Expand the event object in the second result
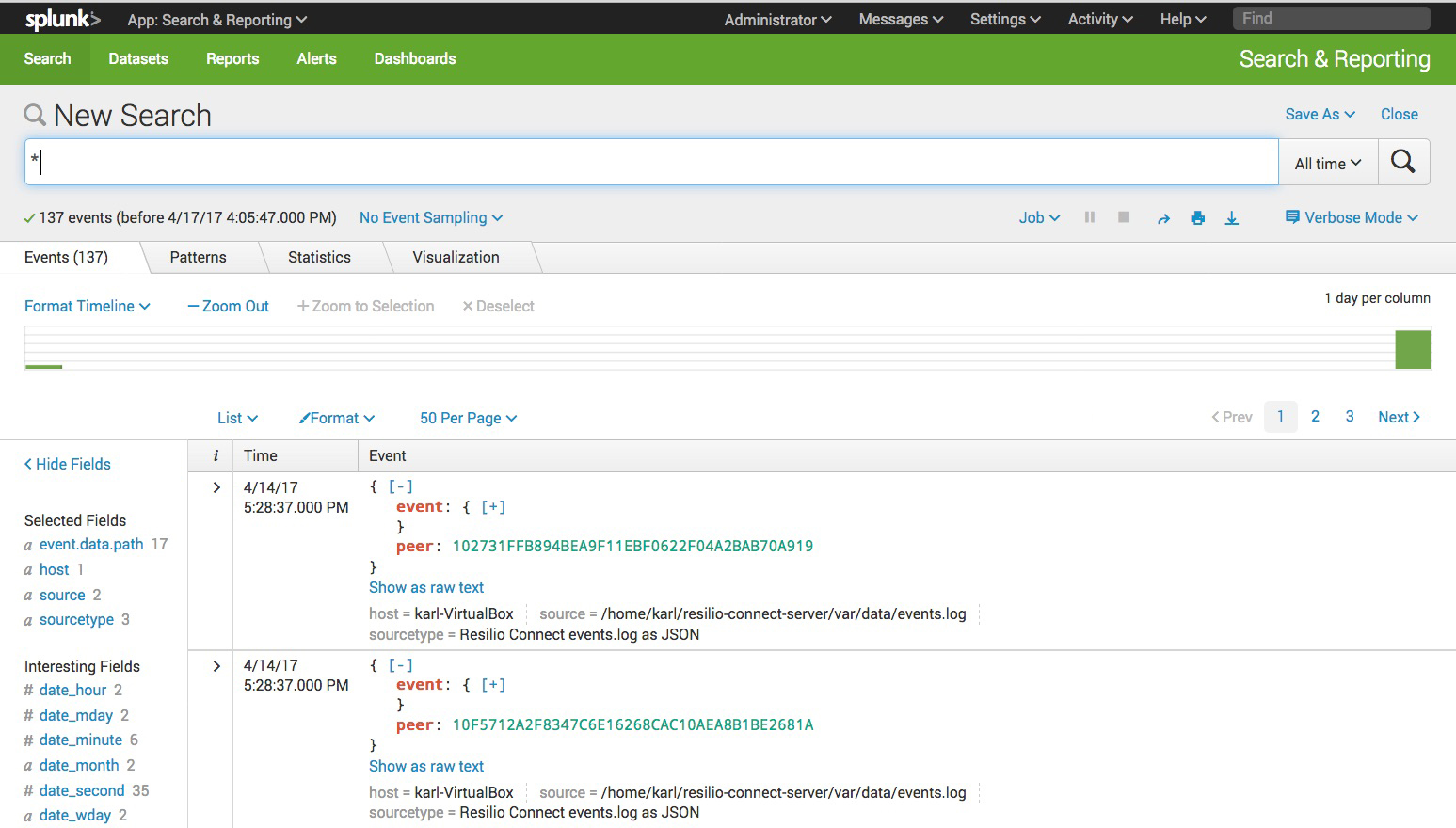Viewport: 1456px width, 828px height. point(493,684)
